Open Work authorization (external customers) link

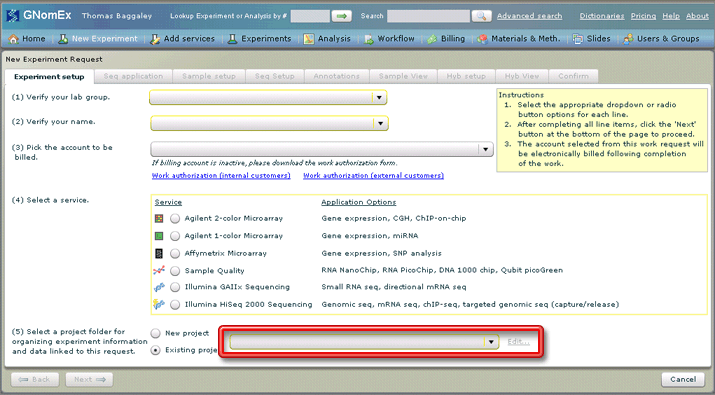373,176
